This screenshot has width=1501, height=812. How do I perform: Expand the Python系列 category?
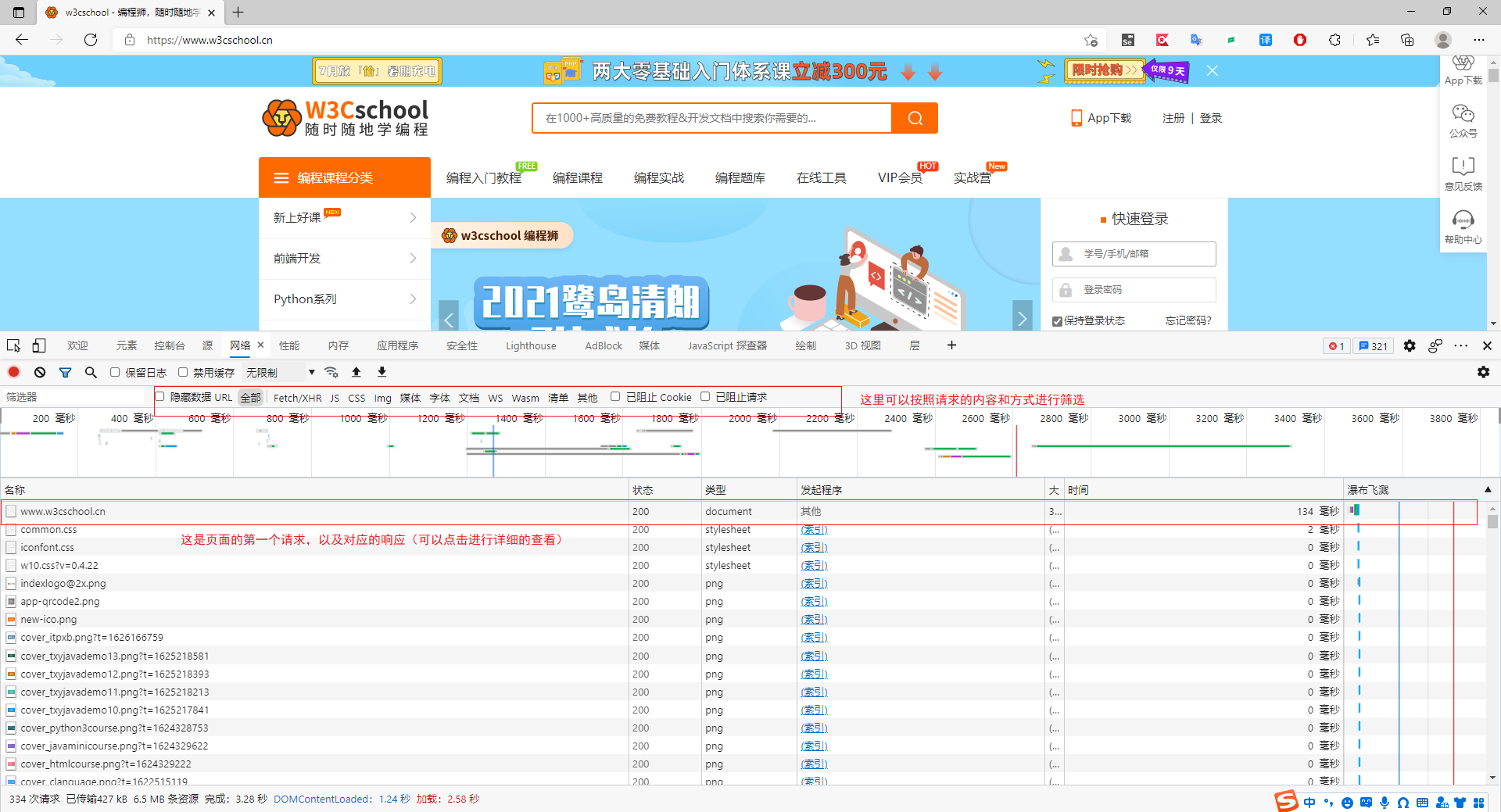[x=345, y=299]
